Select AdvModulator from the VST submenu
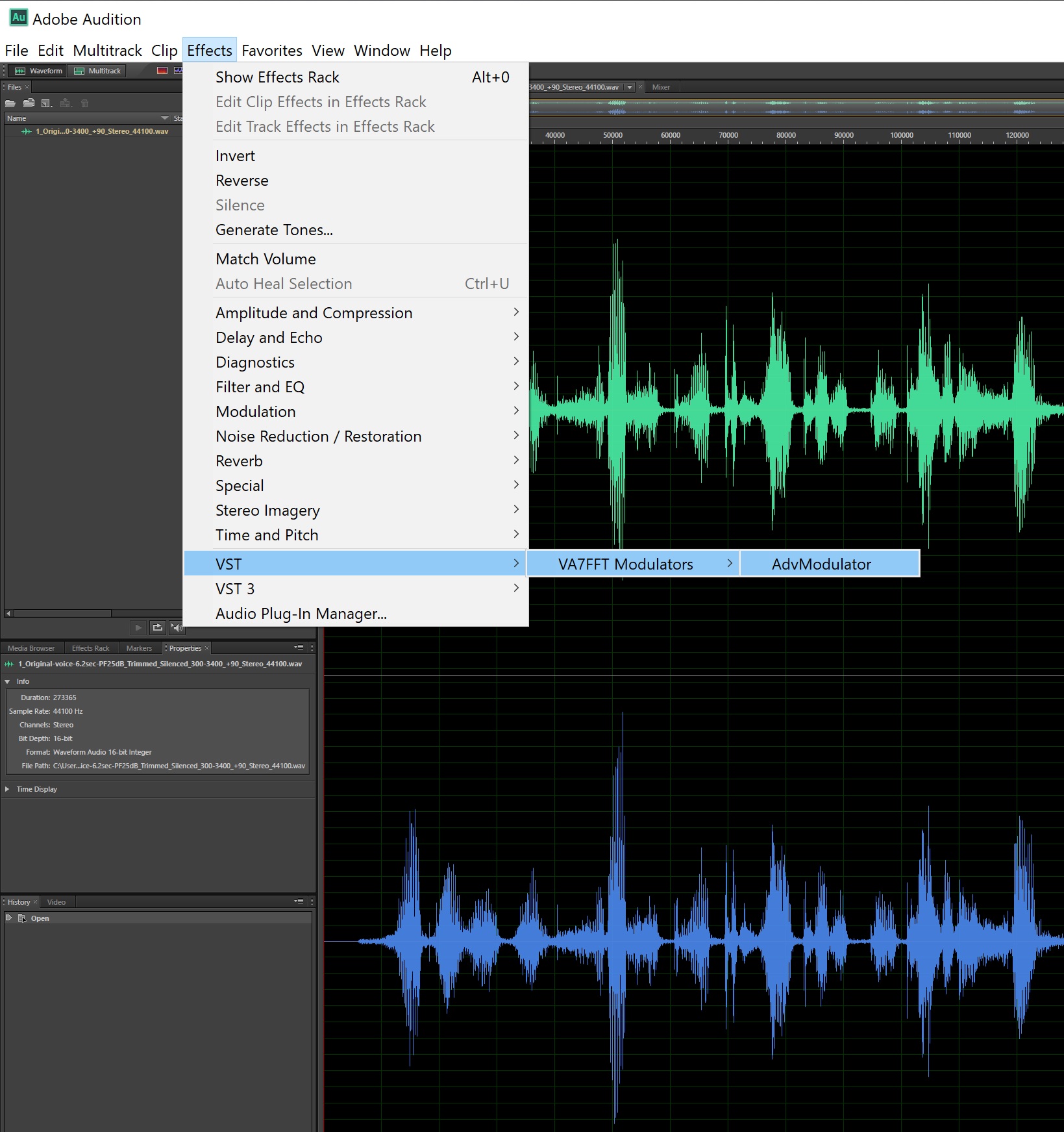This screenshot has height=1132, width=1064. 821,564
